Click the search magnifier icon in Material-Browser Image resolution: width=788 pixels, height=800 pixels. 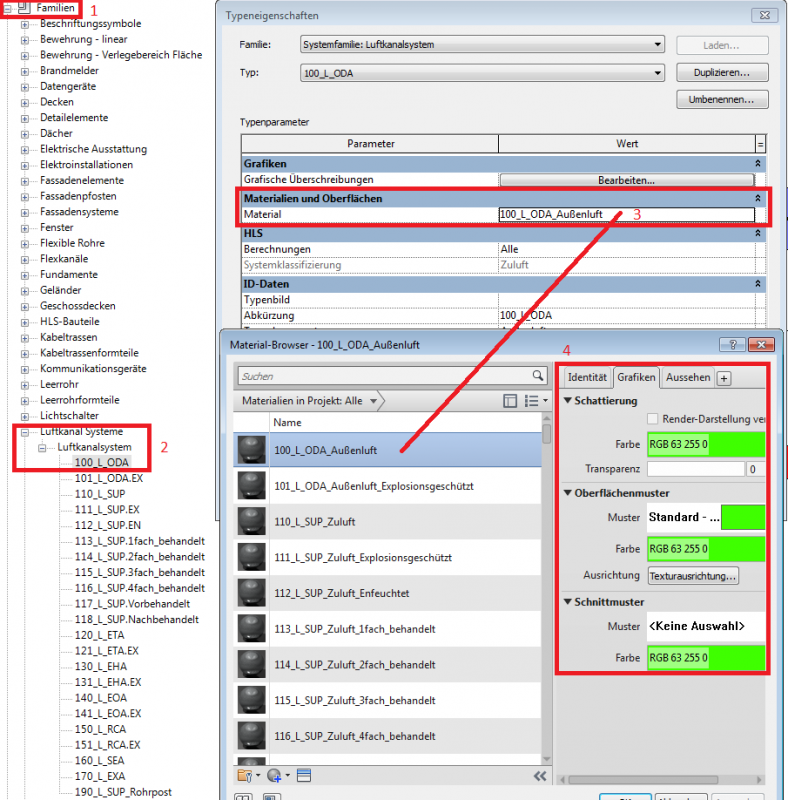(539, 376)
